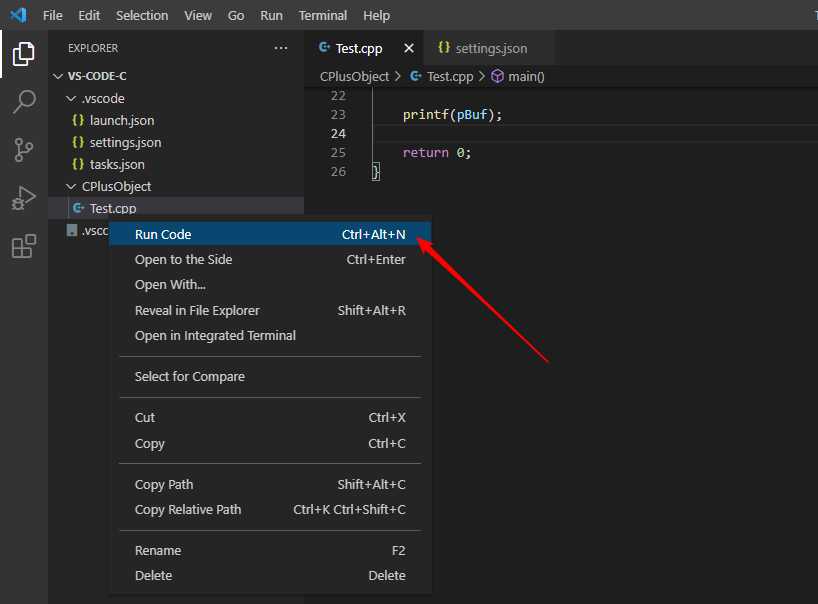Choose Open to the Side
This screenshot has width=818, height=604.
(x=270, y=259)
